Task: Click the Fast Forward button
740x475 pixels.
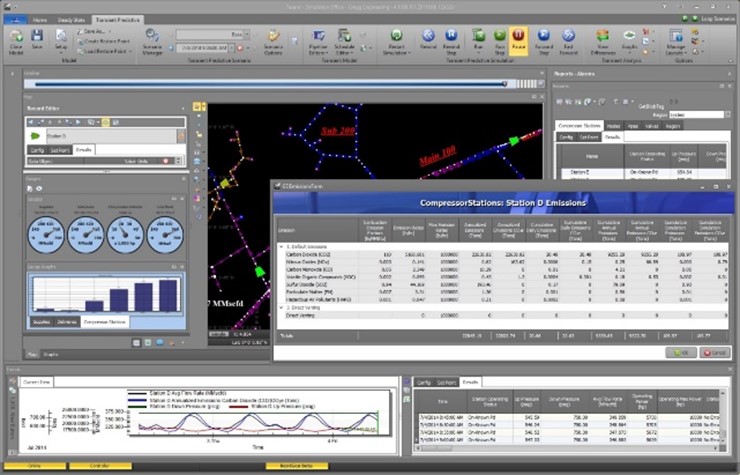Action: pos(568,42)
